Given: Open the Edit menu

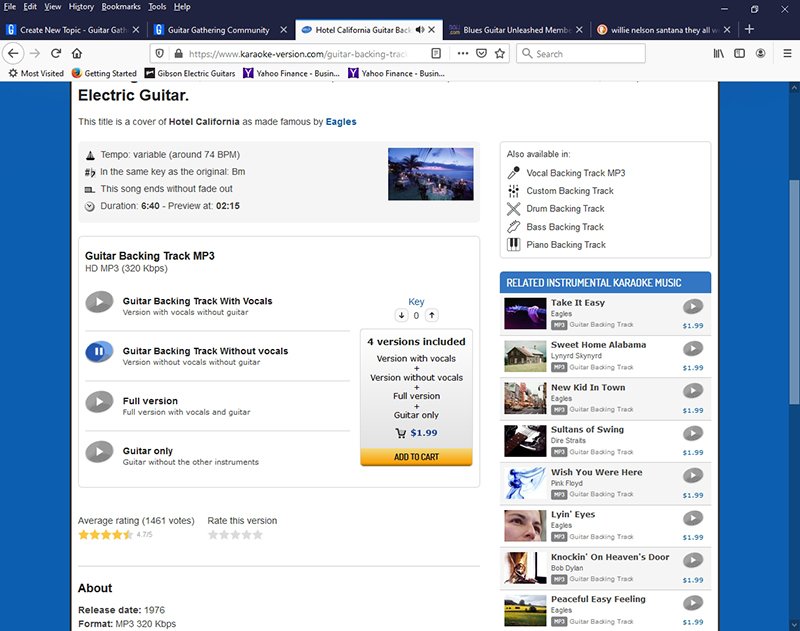Looking at the screenshot, I should pyautogui.click(x=30, y=7).
